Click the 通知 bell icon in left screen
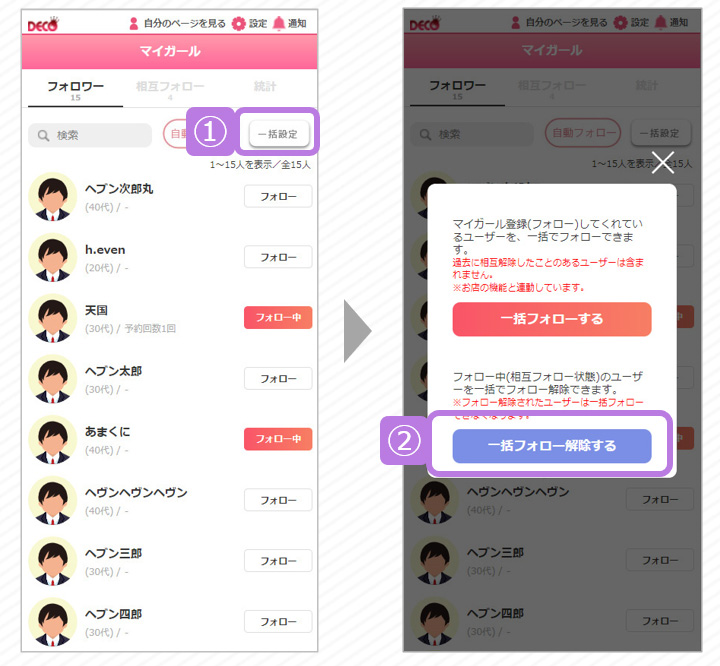Screen dimensions: 720x666 point(279,23)
